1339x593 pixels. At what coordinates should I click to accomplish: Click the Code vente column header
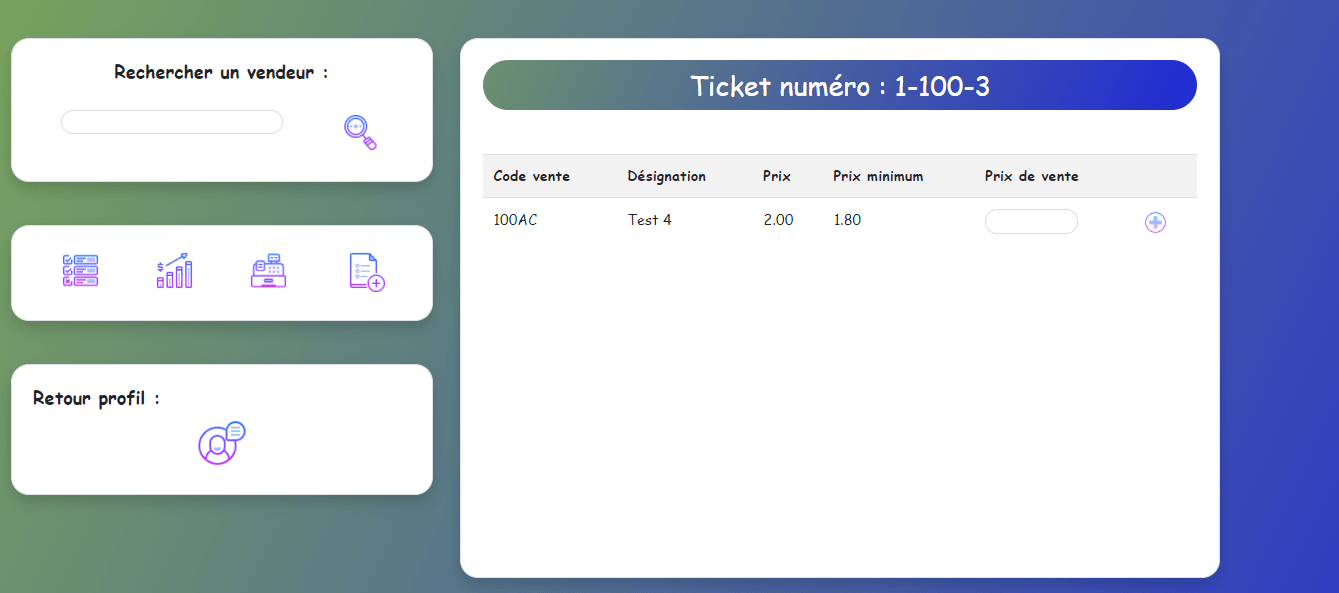click(531, 176)
